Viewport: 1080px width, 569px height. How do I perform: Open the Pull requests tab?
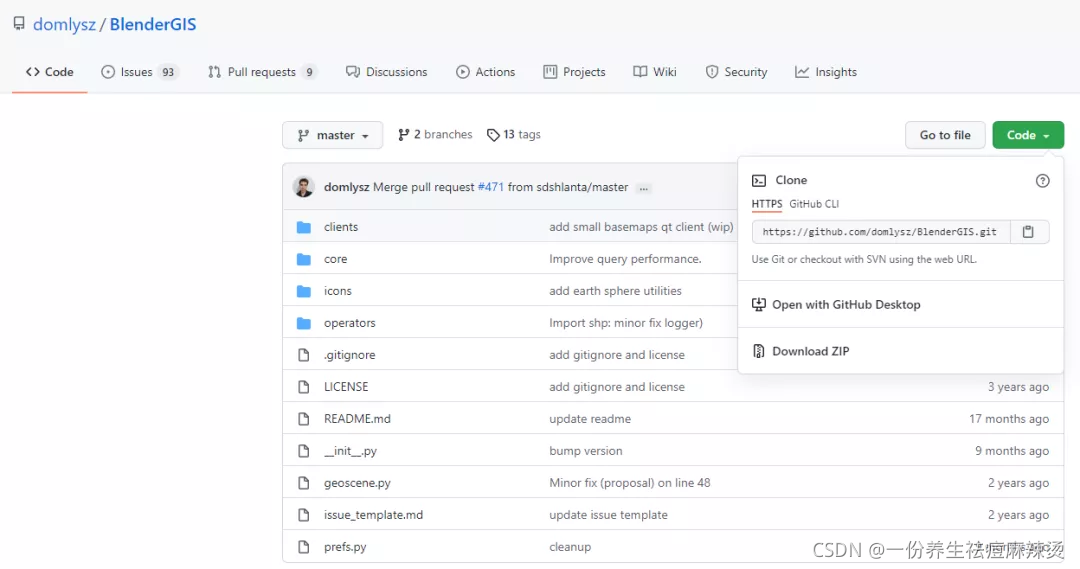coord(262,72)
